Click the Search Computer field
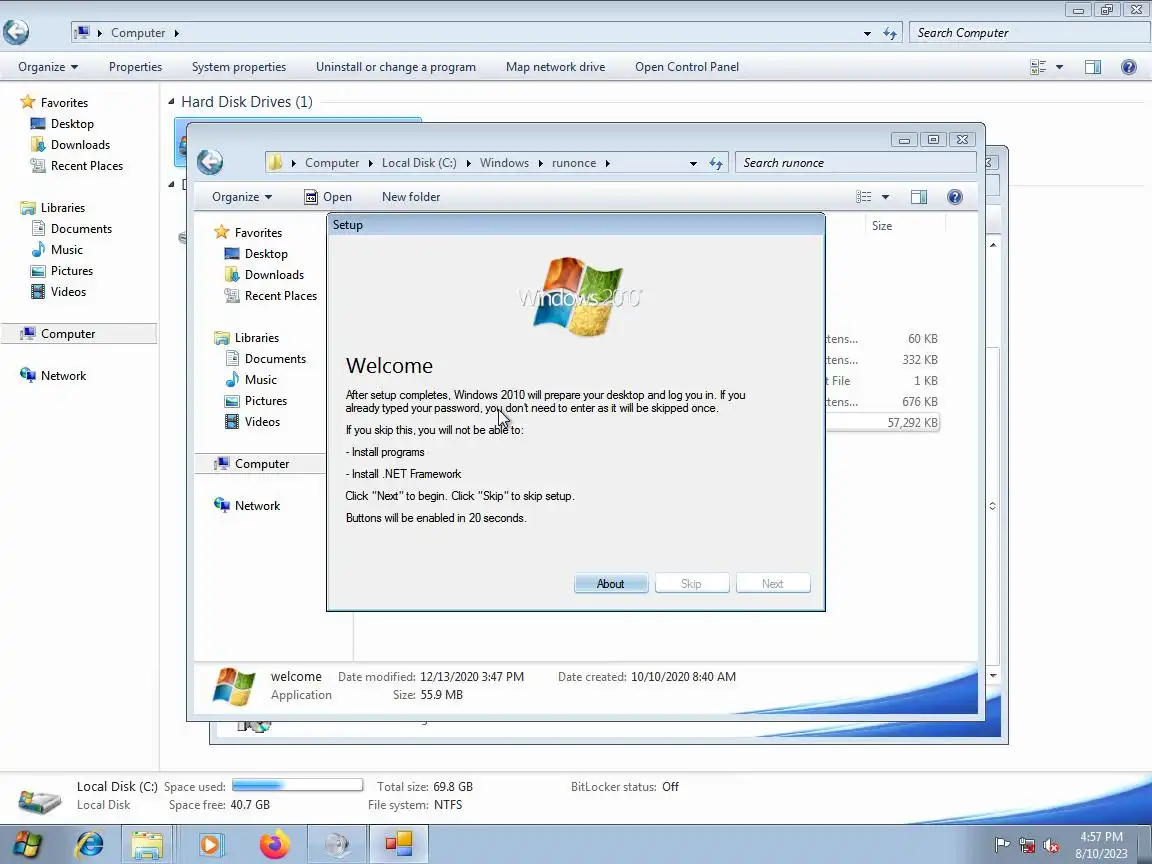 click(1030, 32)
